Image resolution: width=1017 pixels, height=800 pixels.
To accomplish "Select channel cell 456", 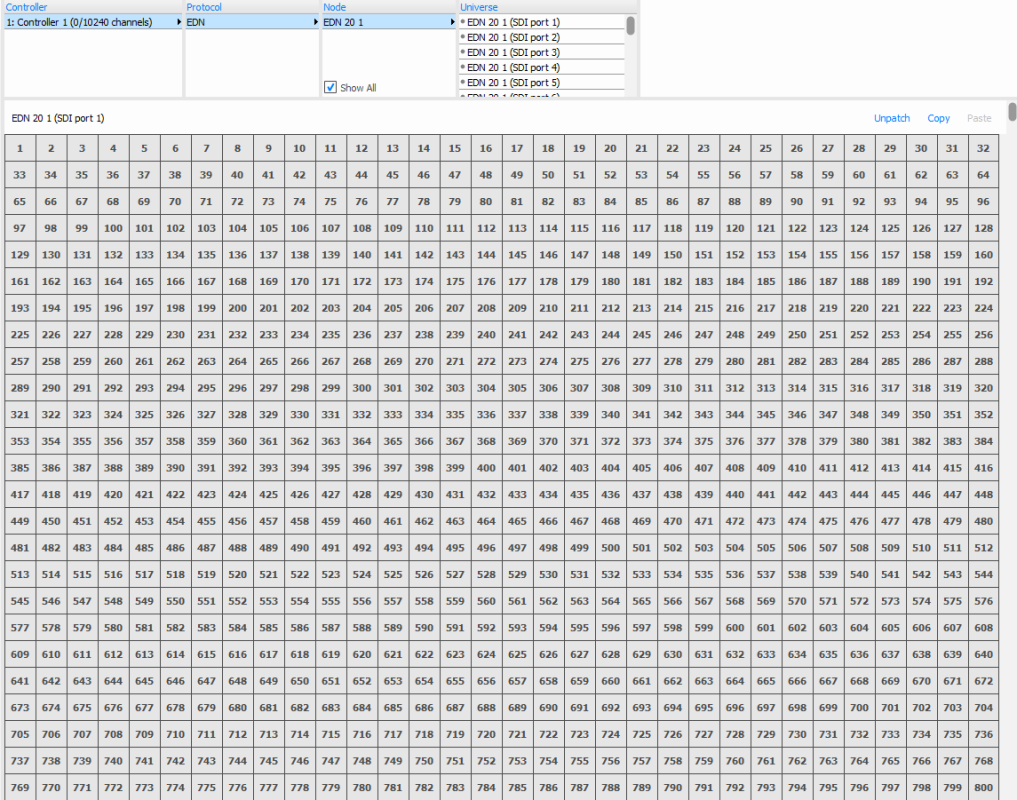I will pos(237,521).
